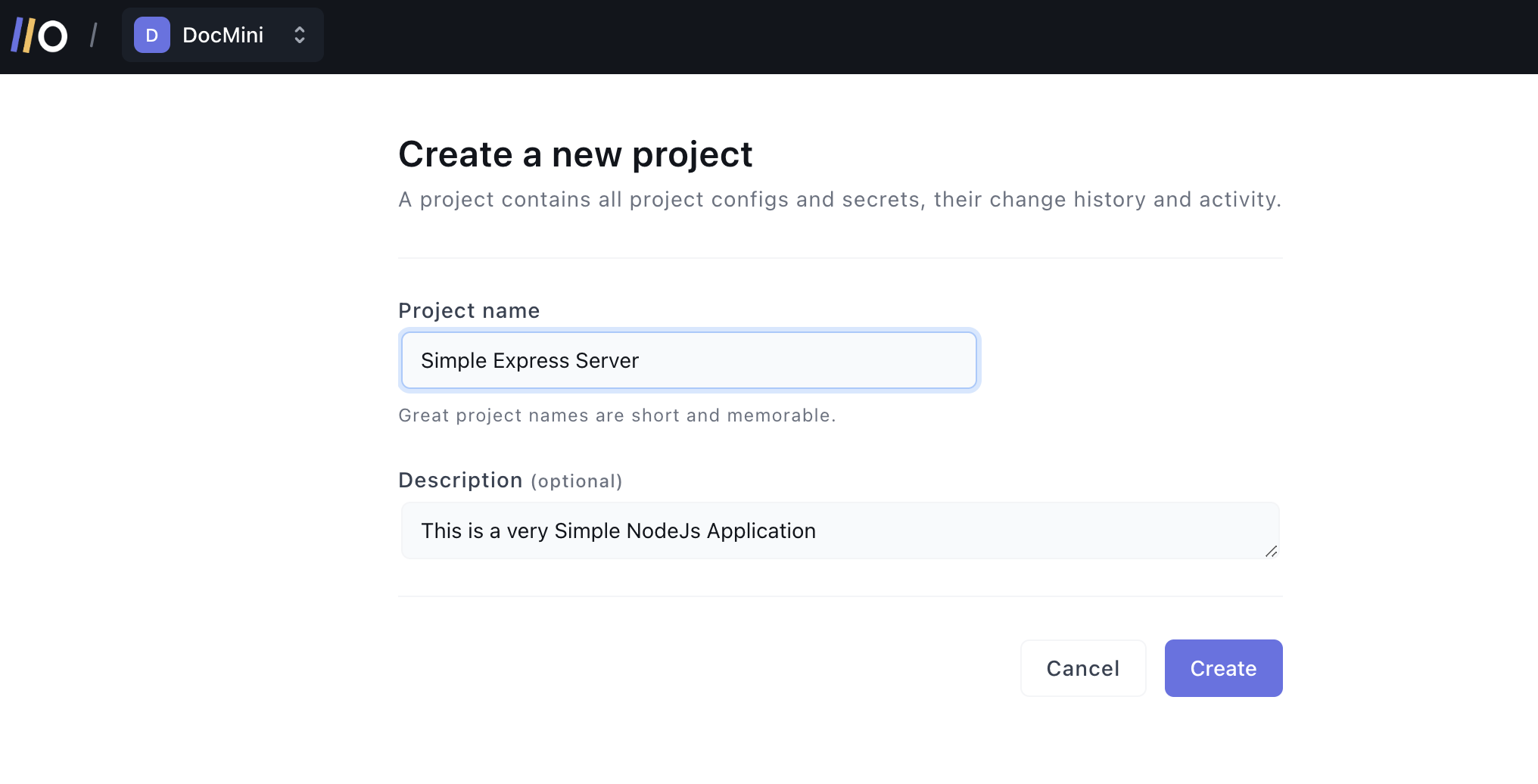Image resolution: width=1538 pixels, height=784 pixels.
Task: Click the project configs and secrets subtitle
Action: (x=839, y=200)
